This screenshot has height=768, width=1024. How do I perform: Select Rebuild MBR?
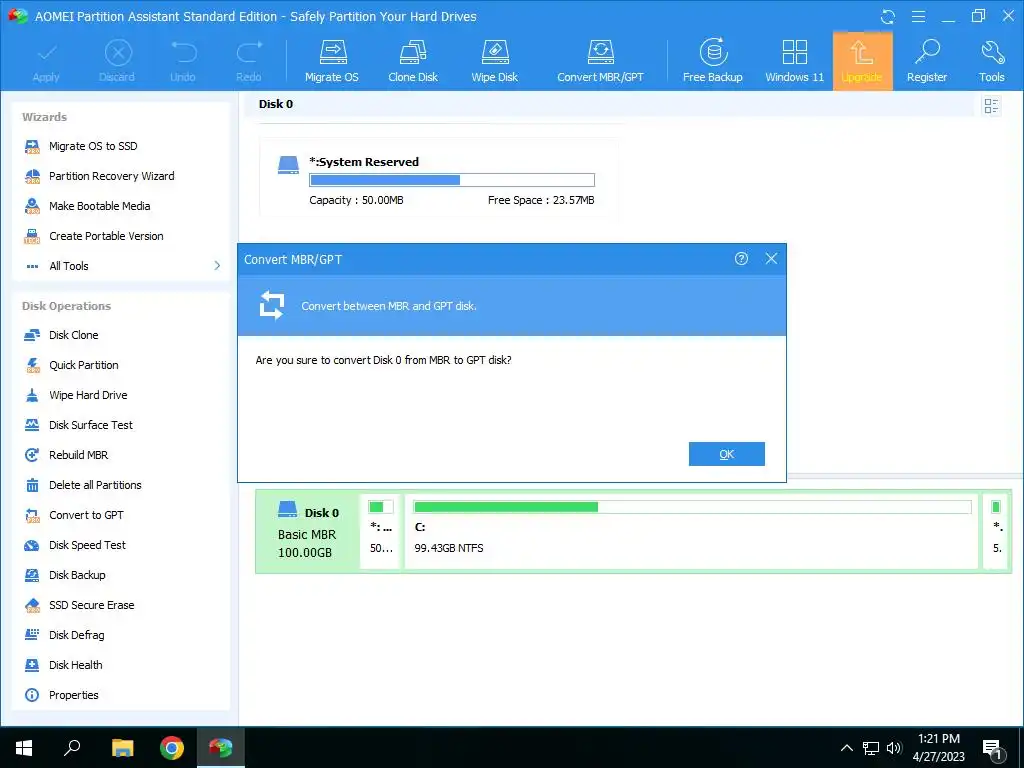tap(78, 455)
